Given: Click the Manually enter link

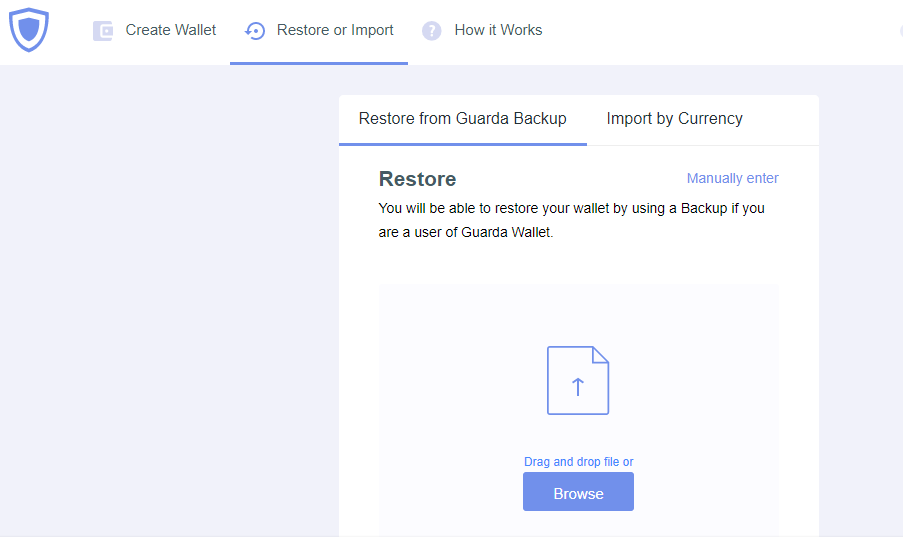Looking at the screenshot, I should pos(733,179).
